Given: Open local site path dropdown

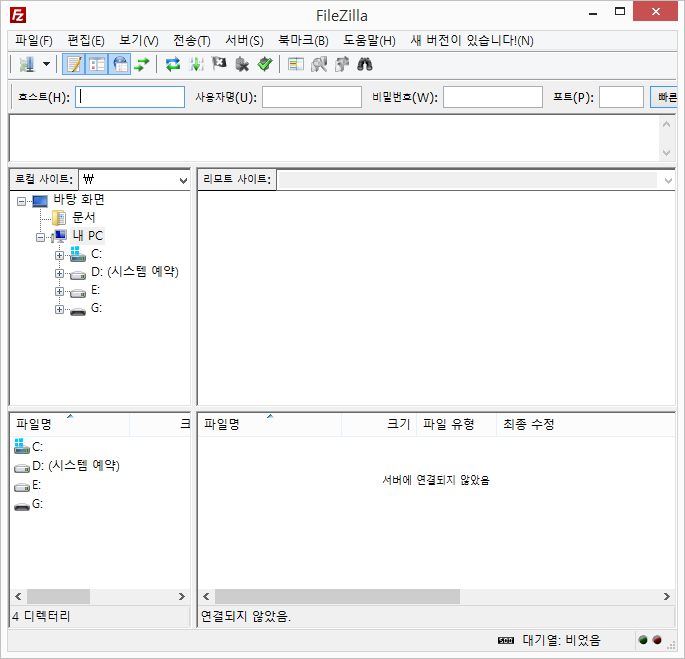Looking at the screenshot, I should tap(183, 180).
